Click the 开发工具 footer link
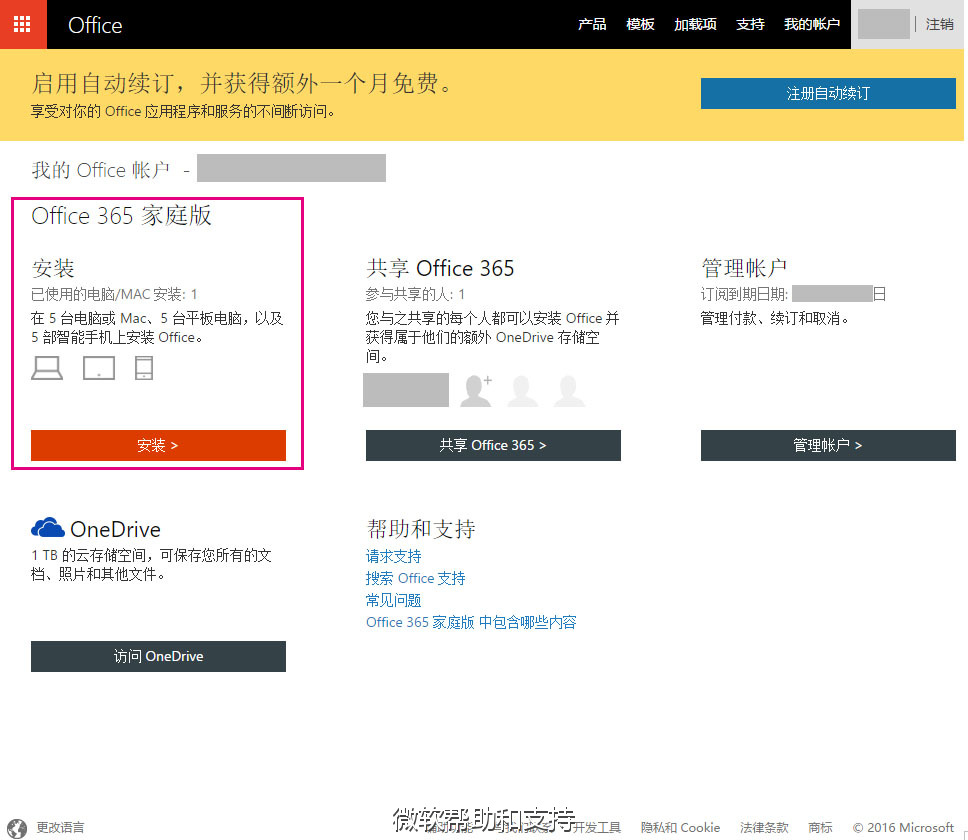968x840 pixels. [596, 828]
